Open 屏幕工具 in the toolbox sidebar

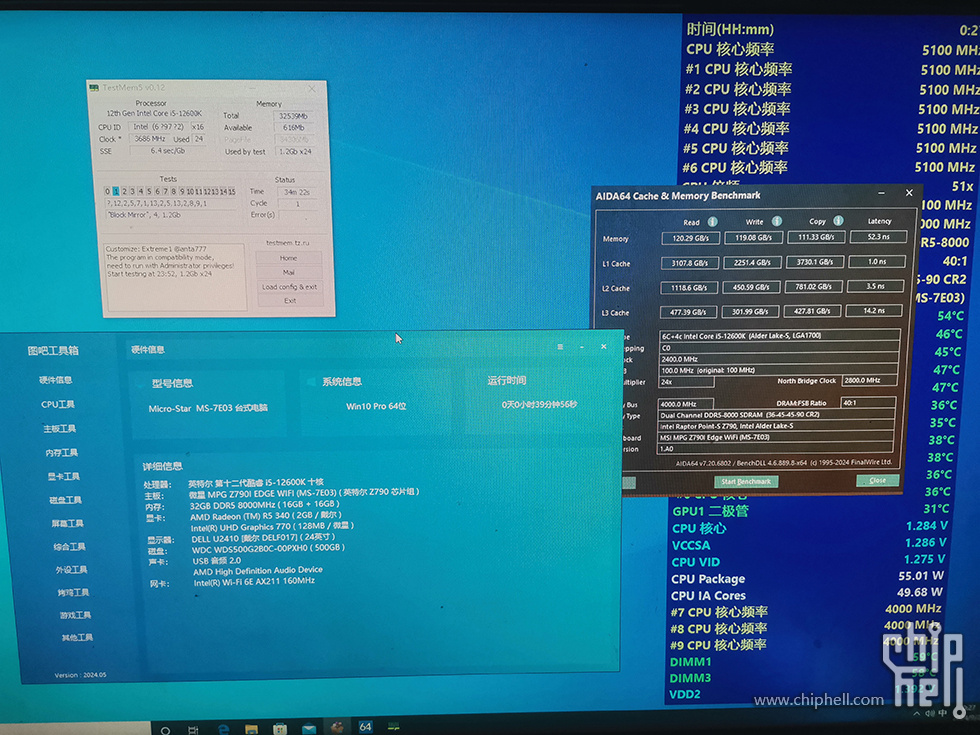[x=68, y=523]
